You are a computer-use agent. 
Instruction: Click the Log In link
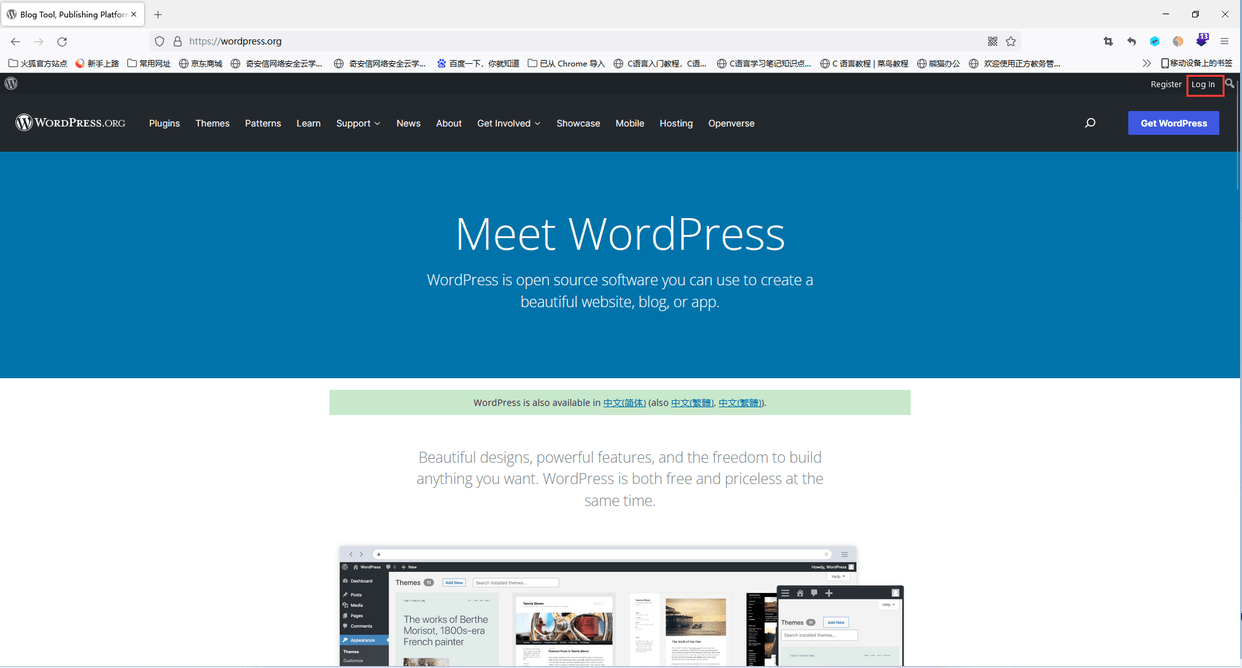click(1203, 84)
